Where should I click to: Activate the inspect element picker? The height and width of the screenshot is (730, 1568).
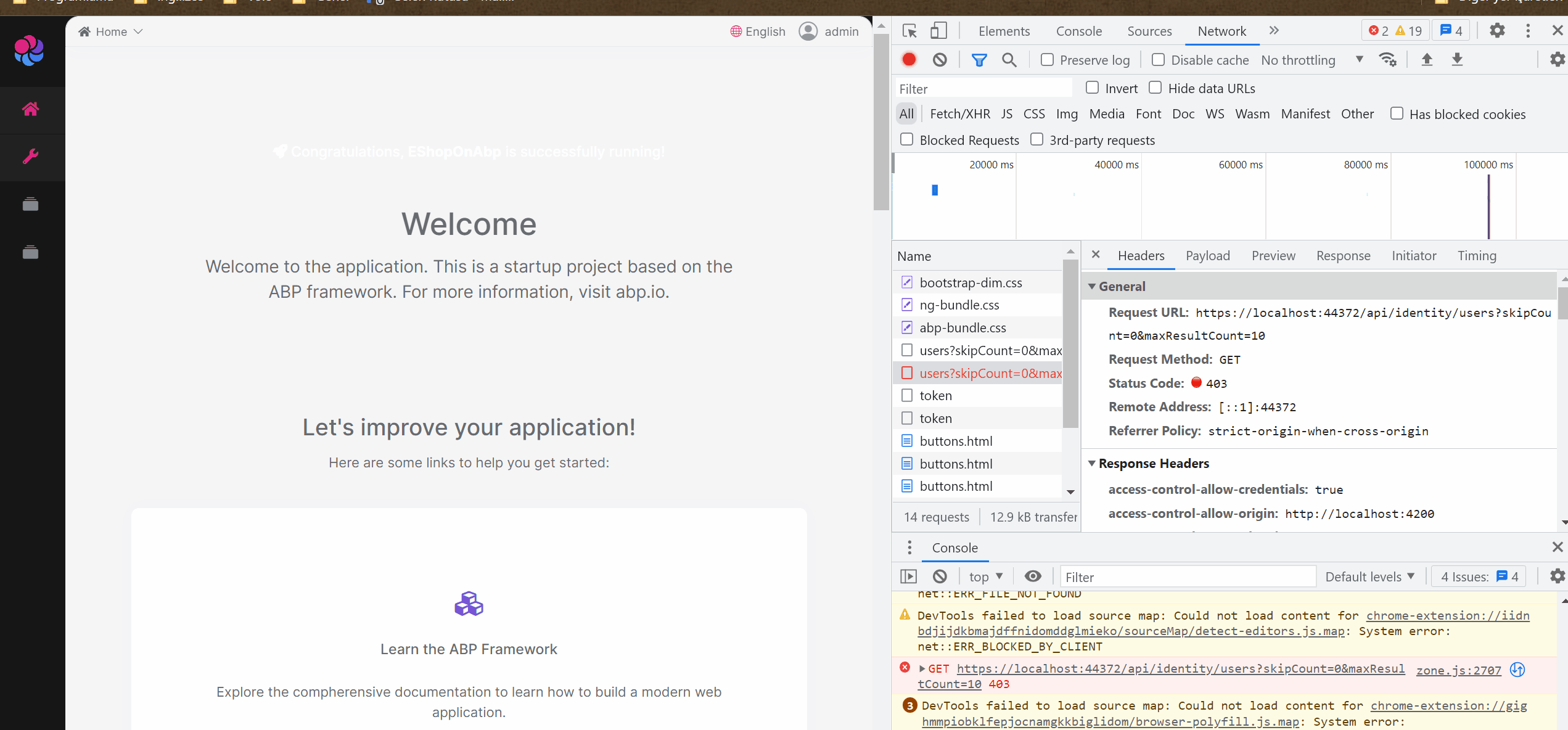(x=909, y=31)
